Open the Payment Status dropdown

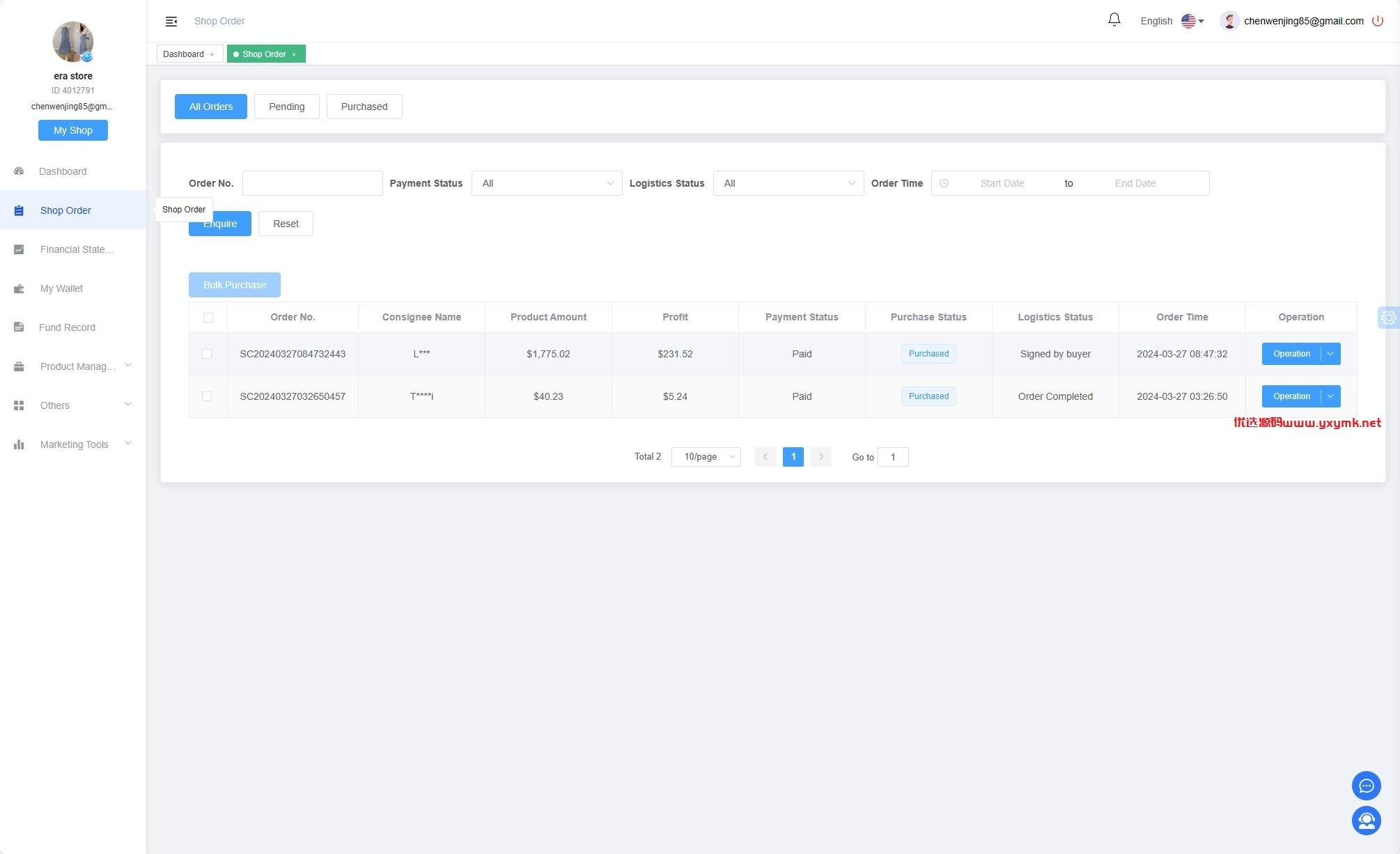pyautogui.click(x=547, y=183)
